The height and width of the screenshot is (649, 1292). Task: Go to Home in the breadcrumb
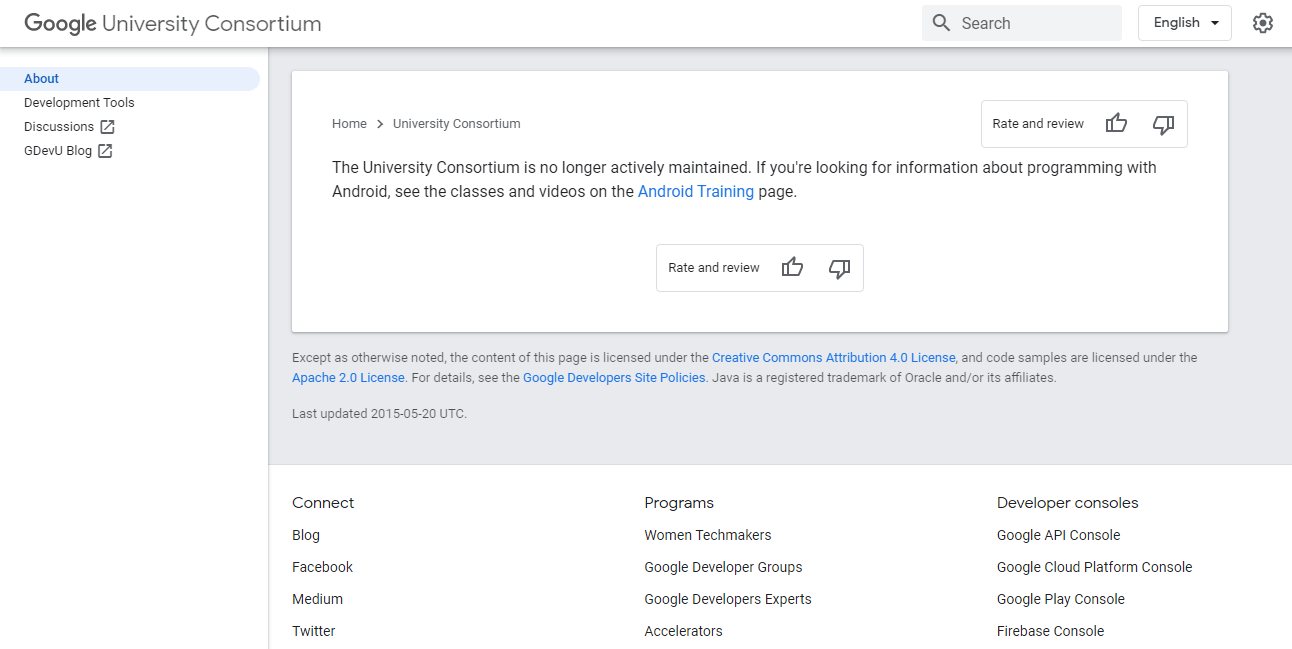[x=349, y=124]
